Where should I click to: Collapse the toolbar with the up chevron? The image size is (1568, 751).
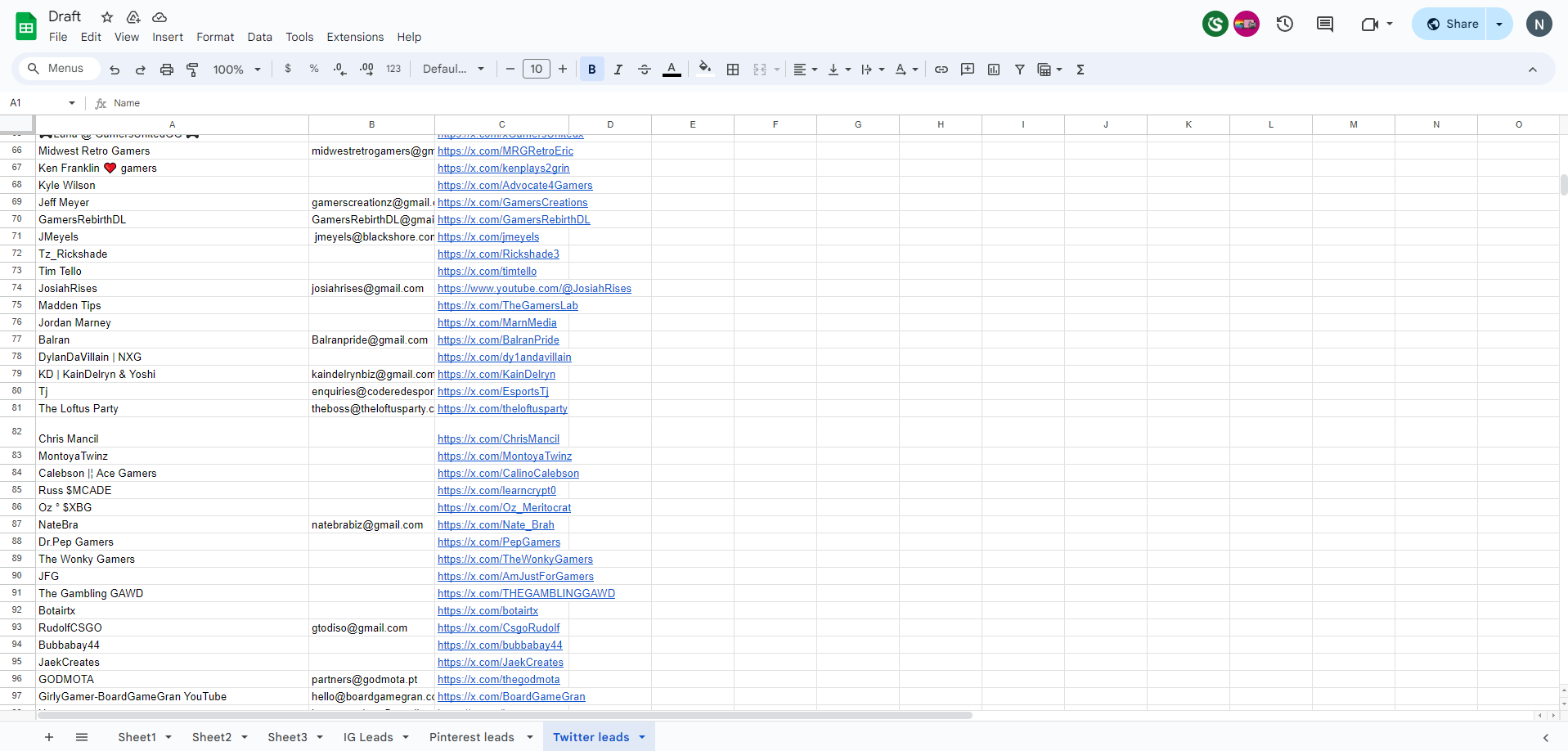1533,70
